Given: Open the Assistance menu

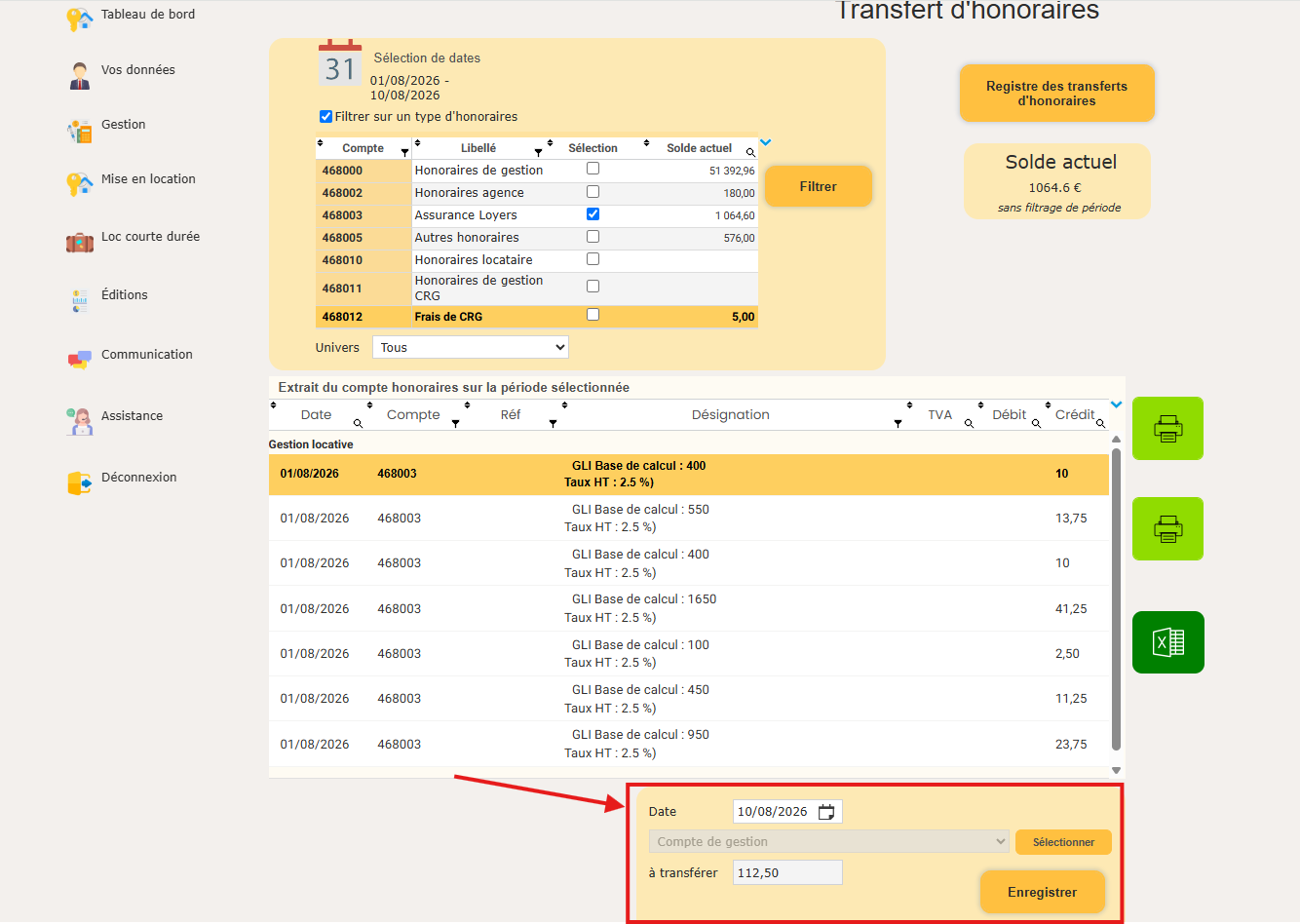Looking at the screenshot, I should pos(132,416).
